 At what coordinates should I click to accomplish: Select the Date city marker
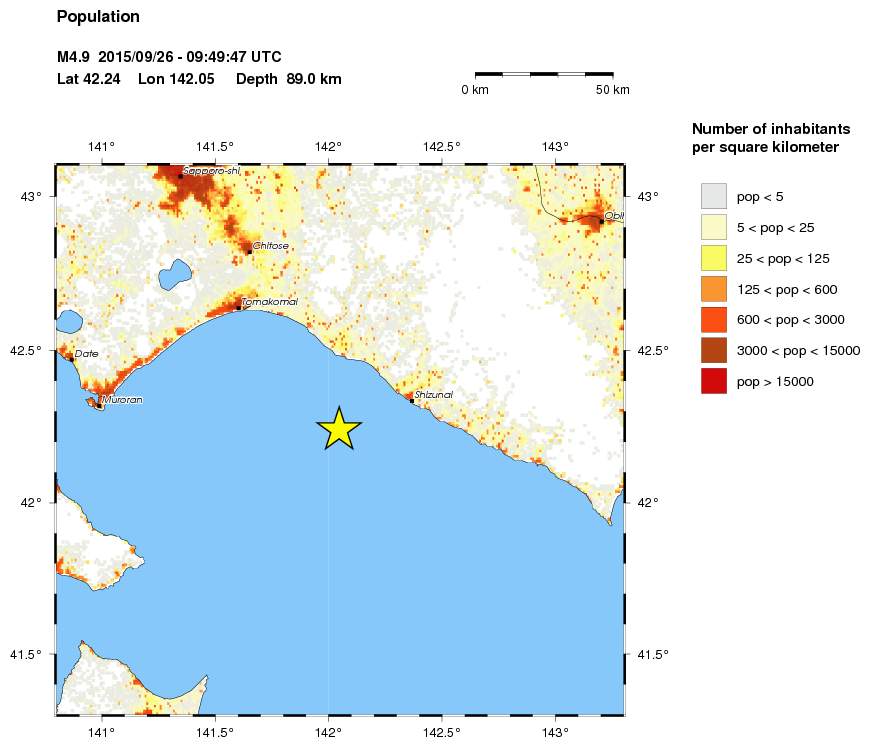(72, 359)
